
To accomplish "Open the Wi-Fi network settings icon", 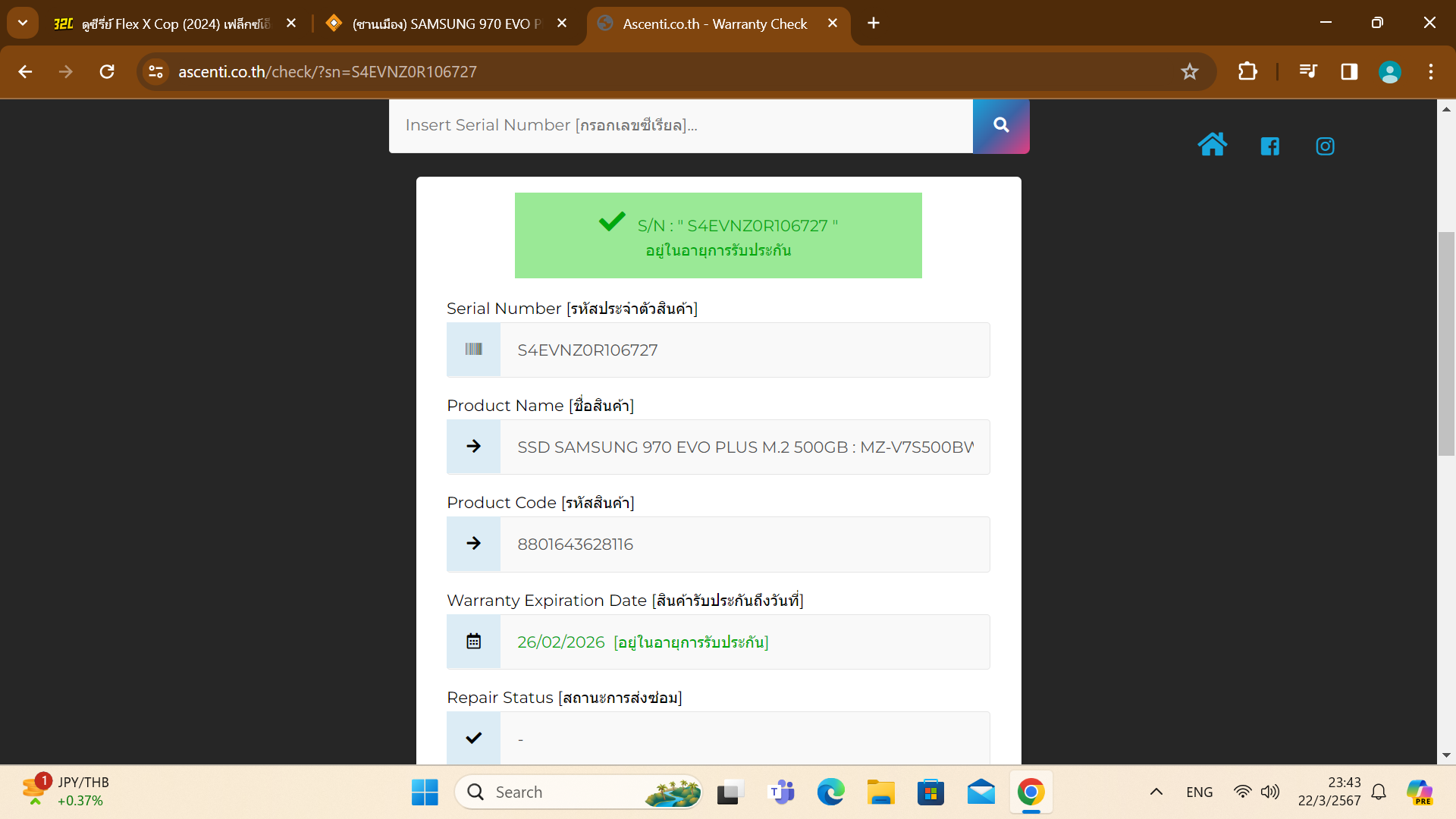I will (x=1242, y=792).
